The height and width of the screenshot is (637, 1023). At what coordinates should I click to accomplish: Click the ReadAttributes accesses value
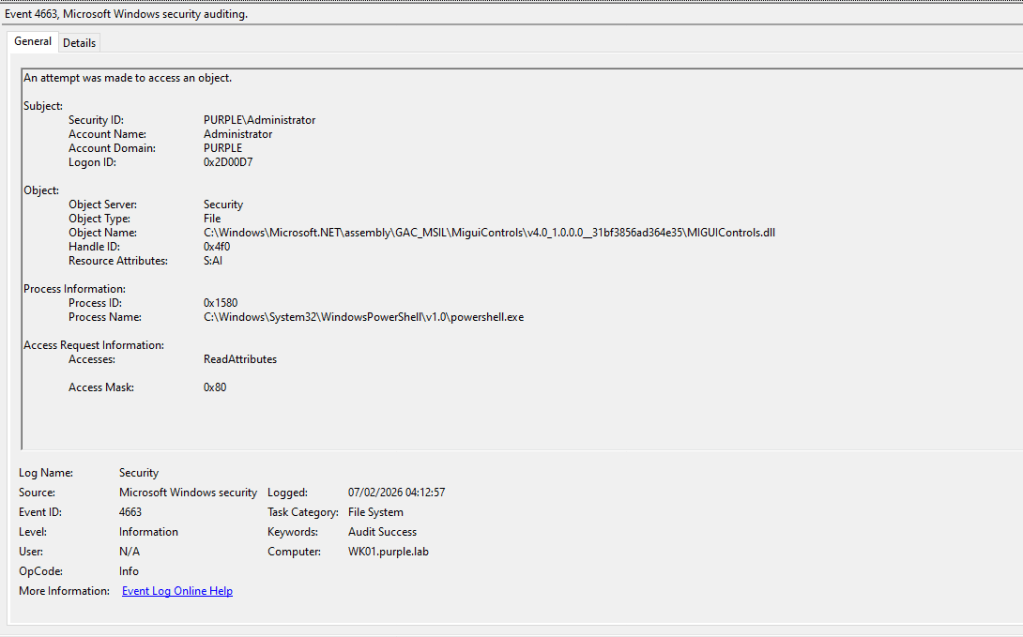click(x=240, y=359)
